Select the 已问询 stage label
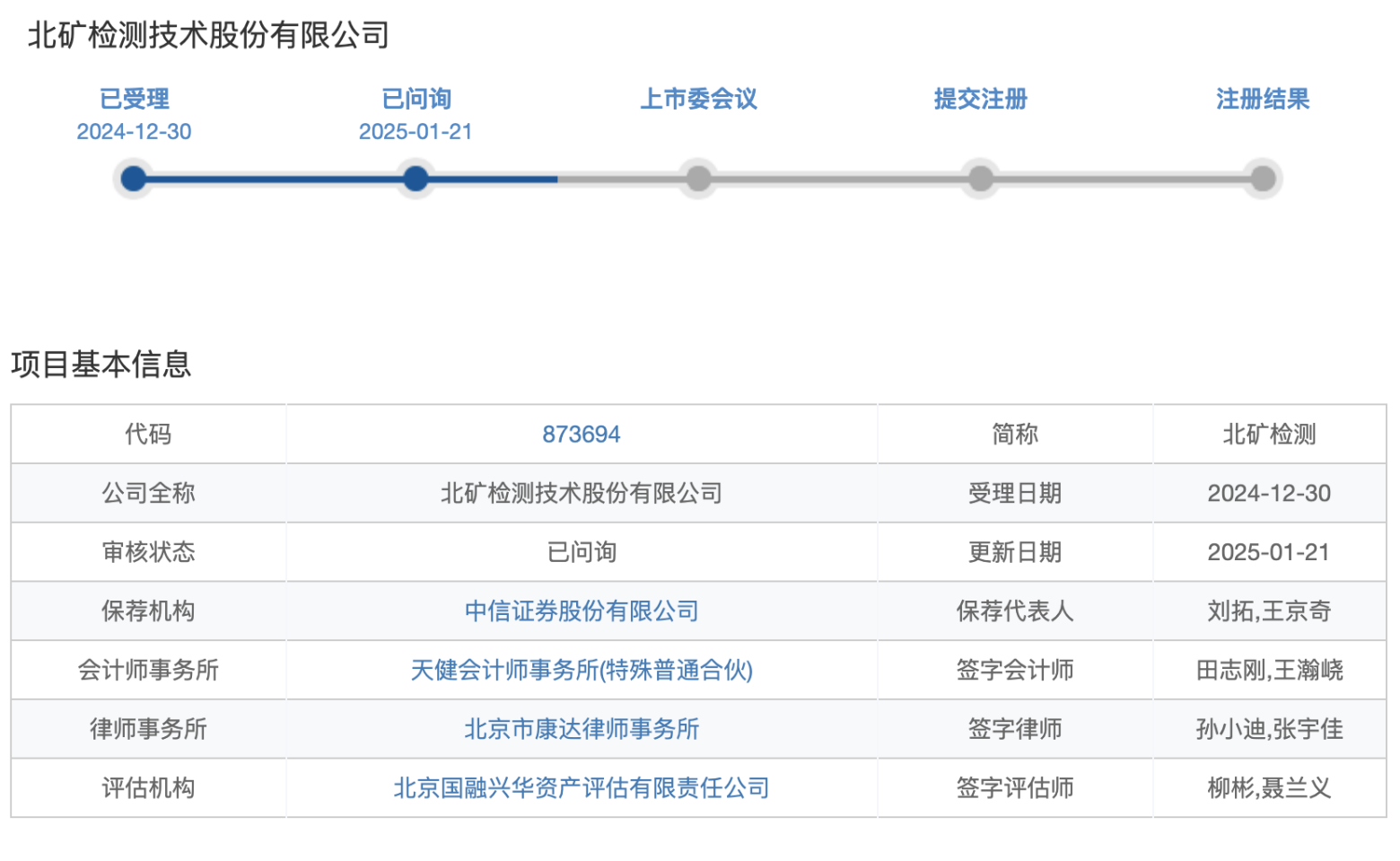 416,99
